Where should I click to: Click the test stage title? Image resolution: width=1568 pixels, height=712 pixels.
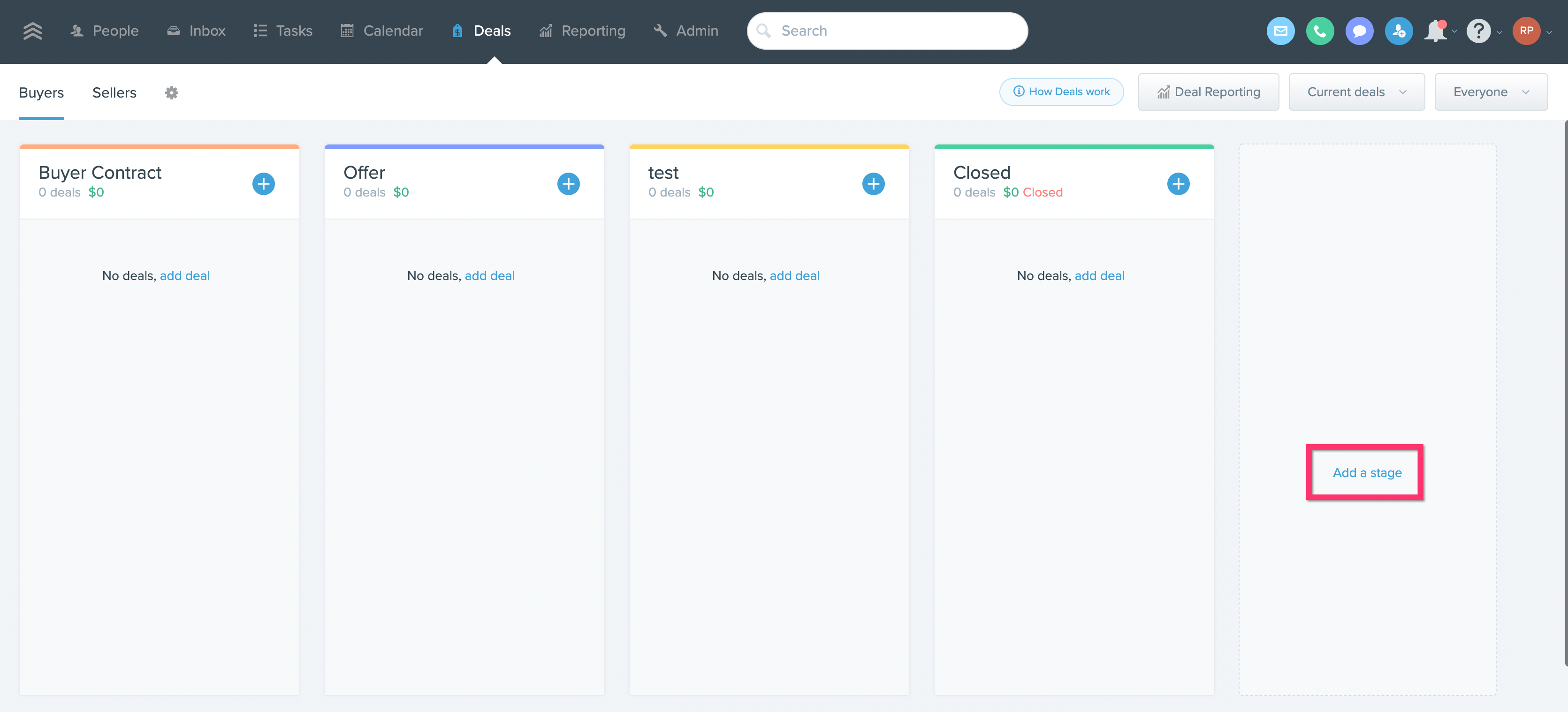tap(663, 173)
